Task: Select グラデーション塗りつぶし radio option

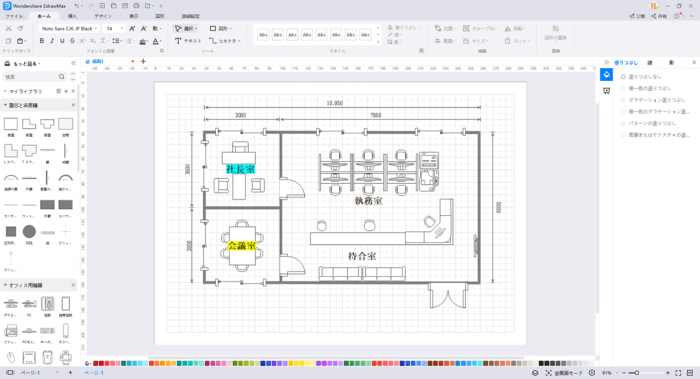Action: click(623, 100)
